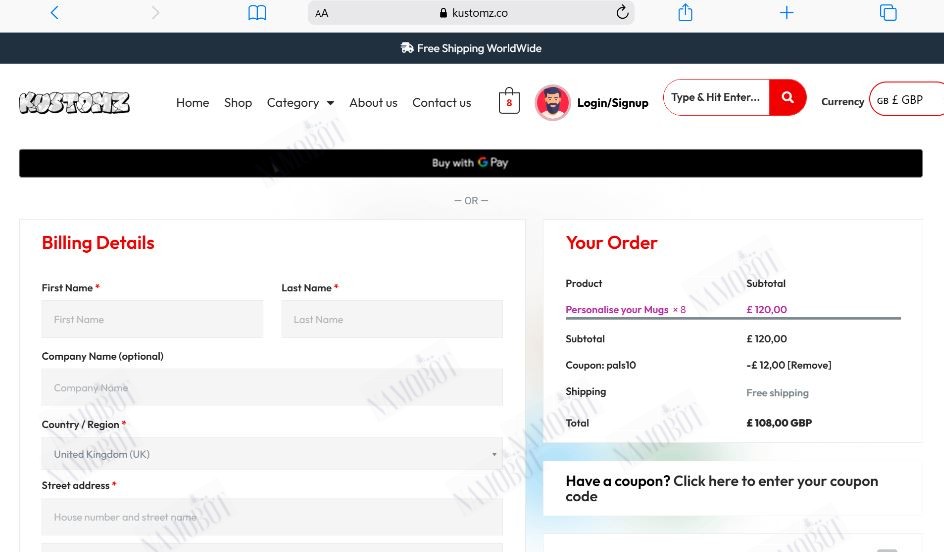Add new tab with plus icon
Viewport: 944px width, 552px height.
click(786, 13)
